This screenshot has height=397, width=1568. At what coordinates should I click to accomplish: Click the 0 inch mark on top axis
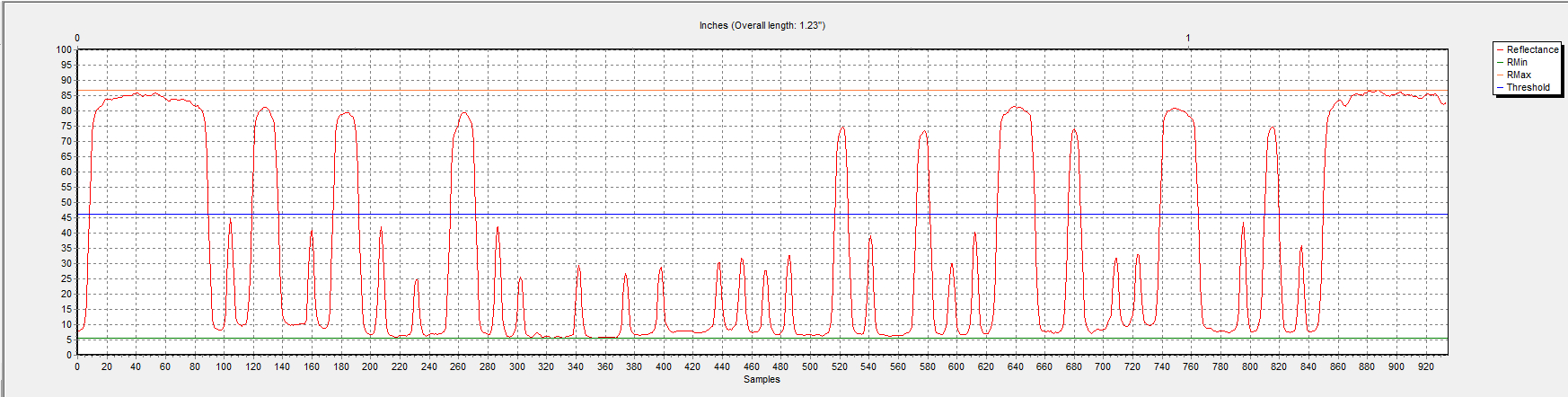[x=77, y=38]
